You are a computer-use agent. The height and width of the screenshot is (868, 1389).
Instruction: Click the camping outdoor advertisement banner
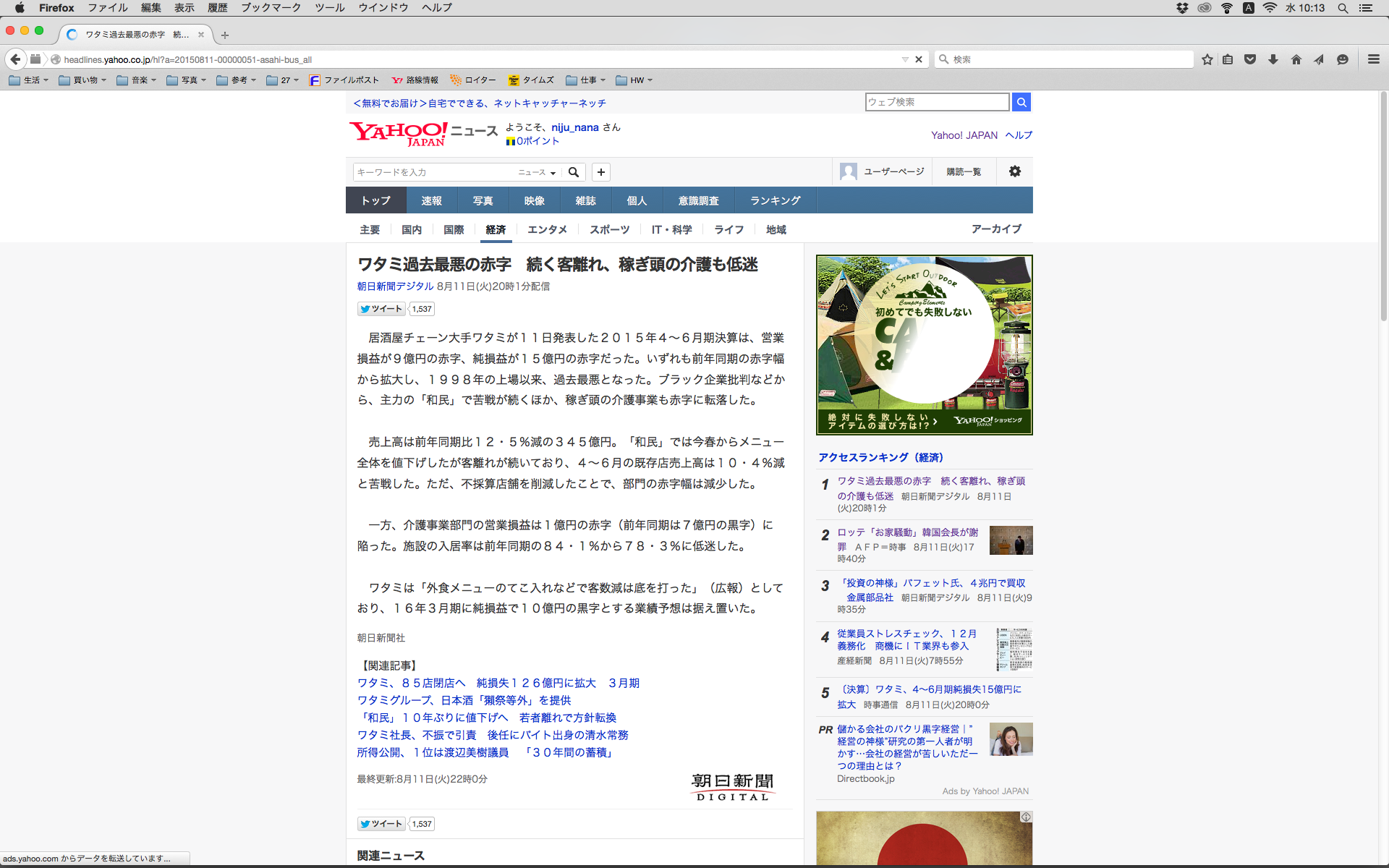coord(924,344)
